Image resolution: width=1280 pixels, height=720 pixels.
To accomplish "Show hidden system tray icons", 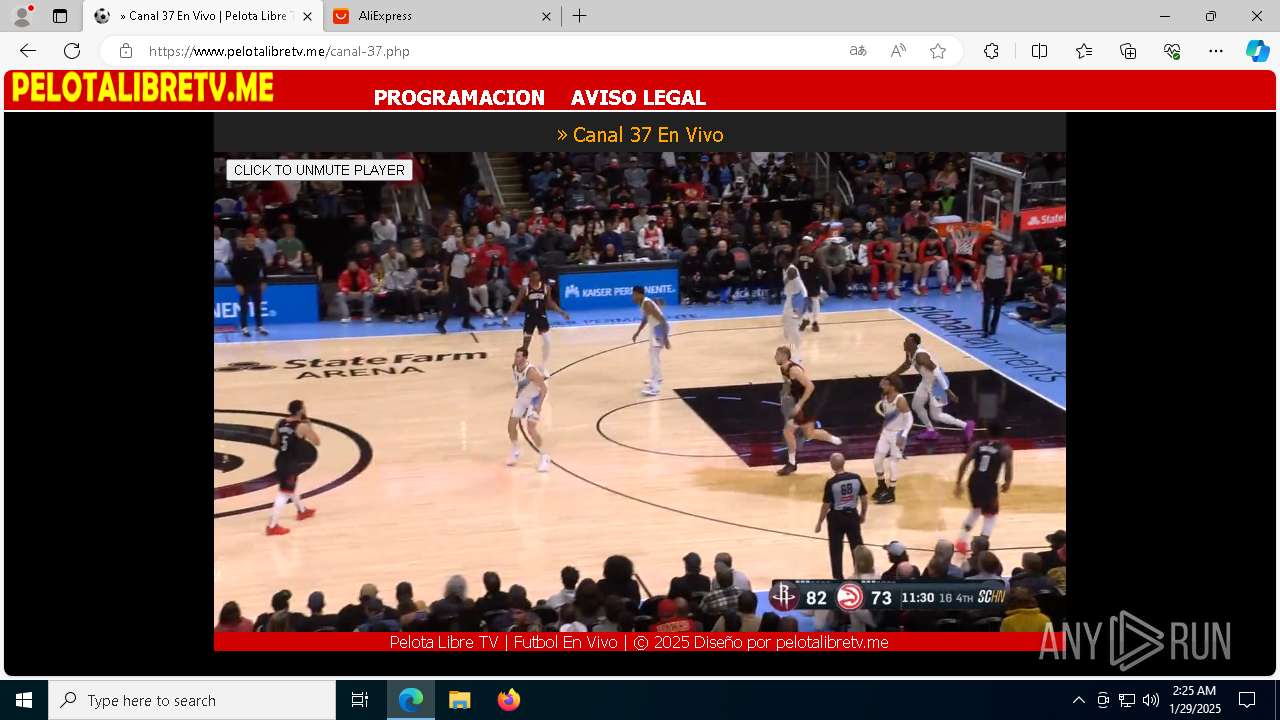I will click(x=1078, y=700).
